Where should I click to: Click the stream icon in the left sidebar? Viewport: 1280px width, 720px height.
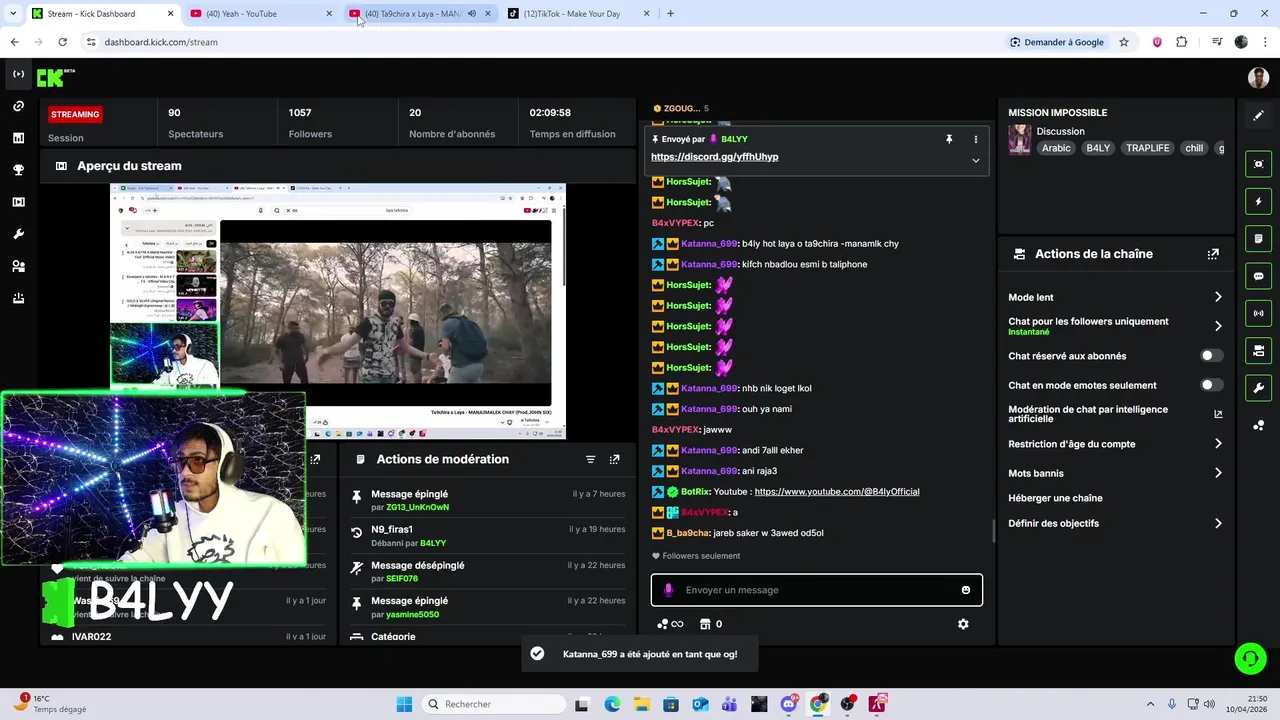tap(18, 74)
